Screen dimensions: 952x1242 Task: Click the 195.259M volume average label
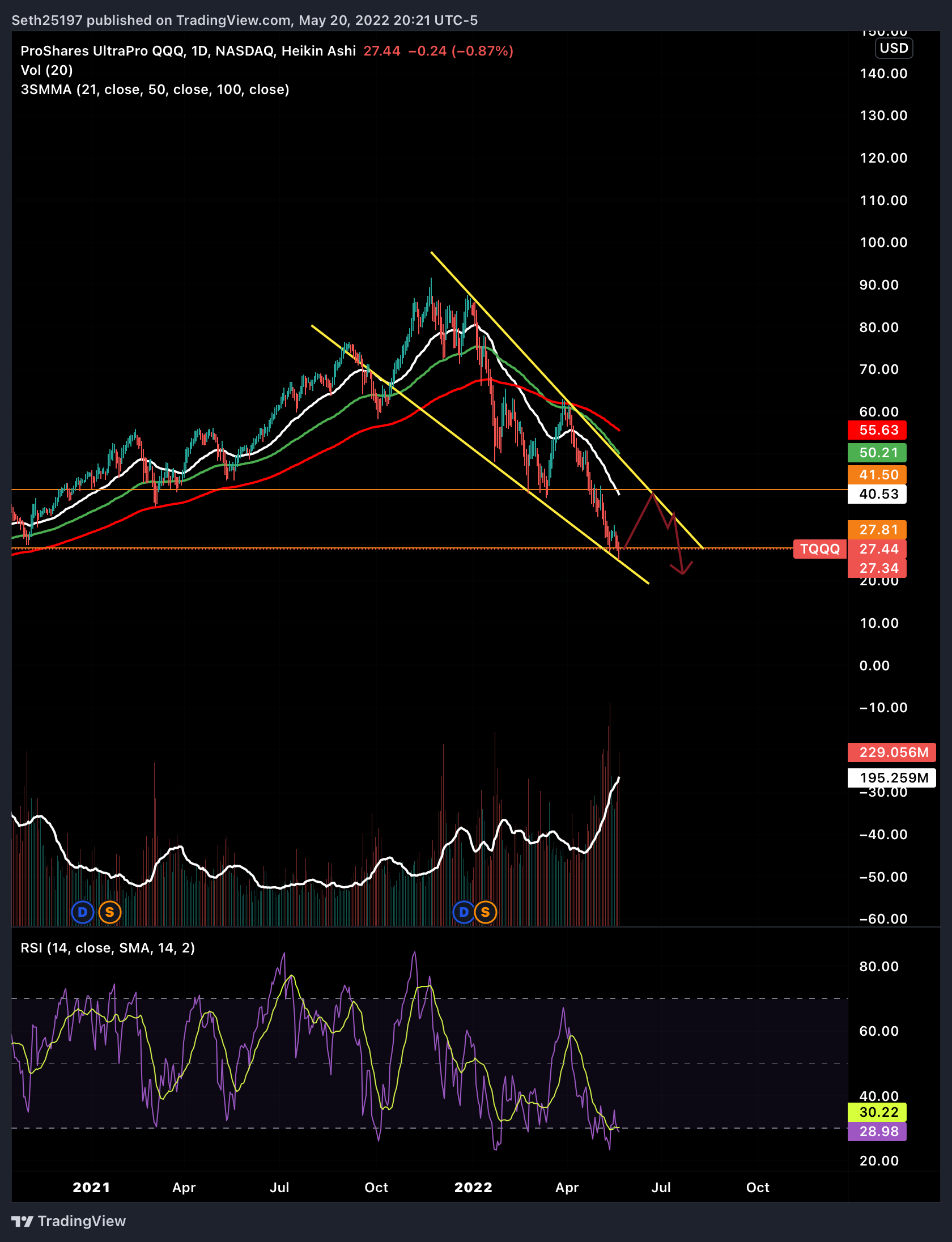click(892, 778)
